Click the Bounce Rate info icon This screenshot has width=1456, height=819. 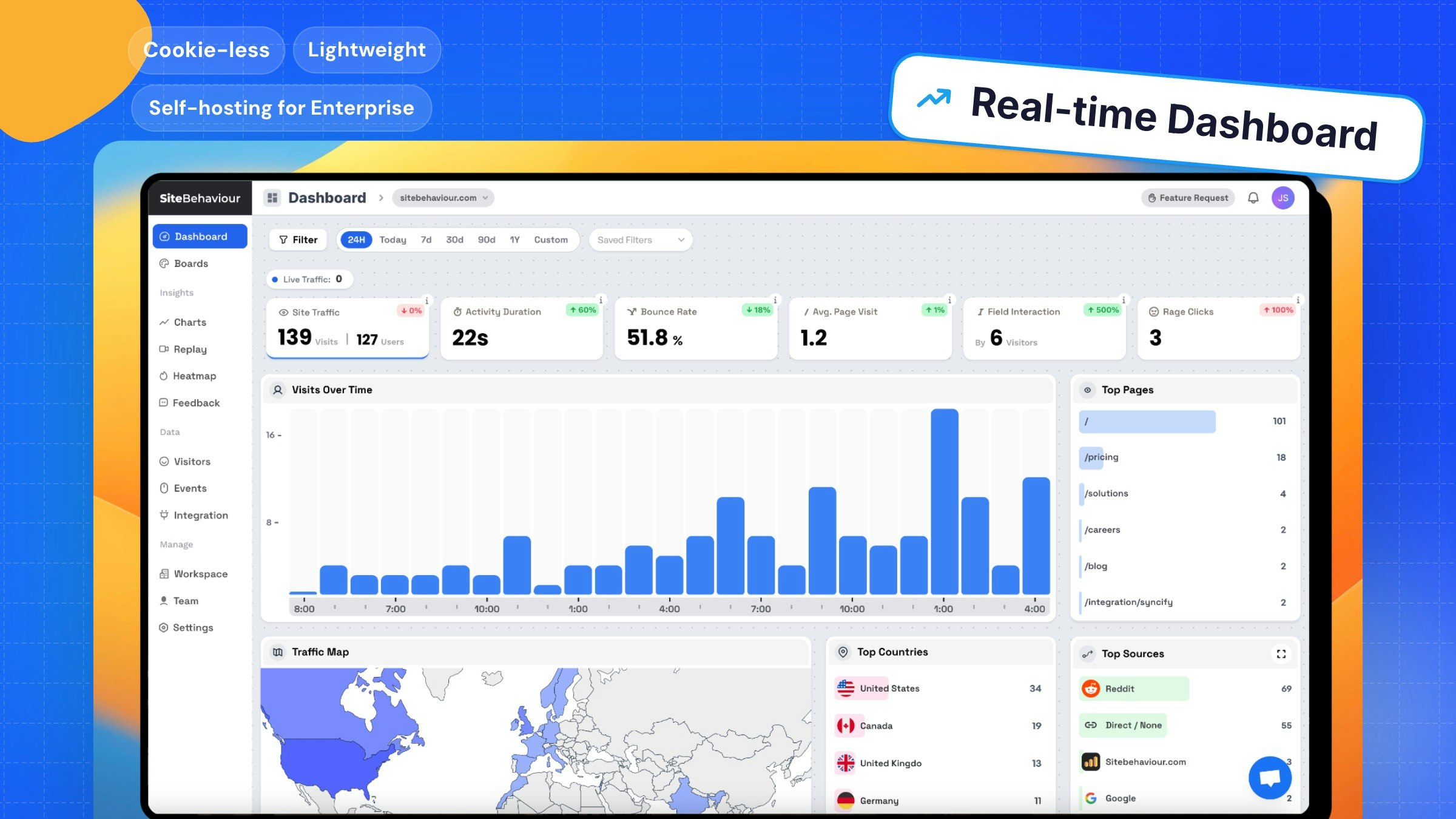775,300
